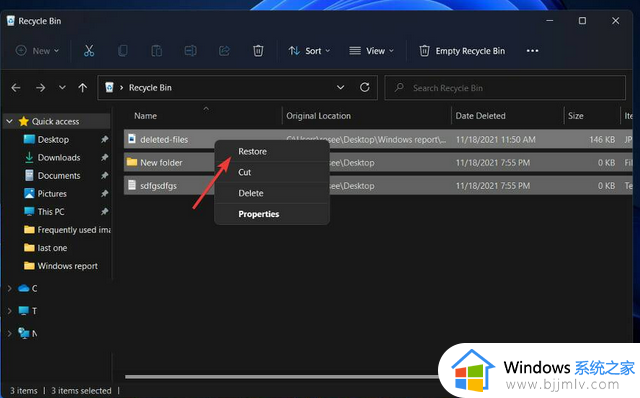Click the Rename toolbar icon
The width and height of the screenshot is (640, 398).
point(190,51)
